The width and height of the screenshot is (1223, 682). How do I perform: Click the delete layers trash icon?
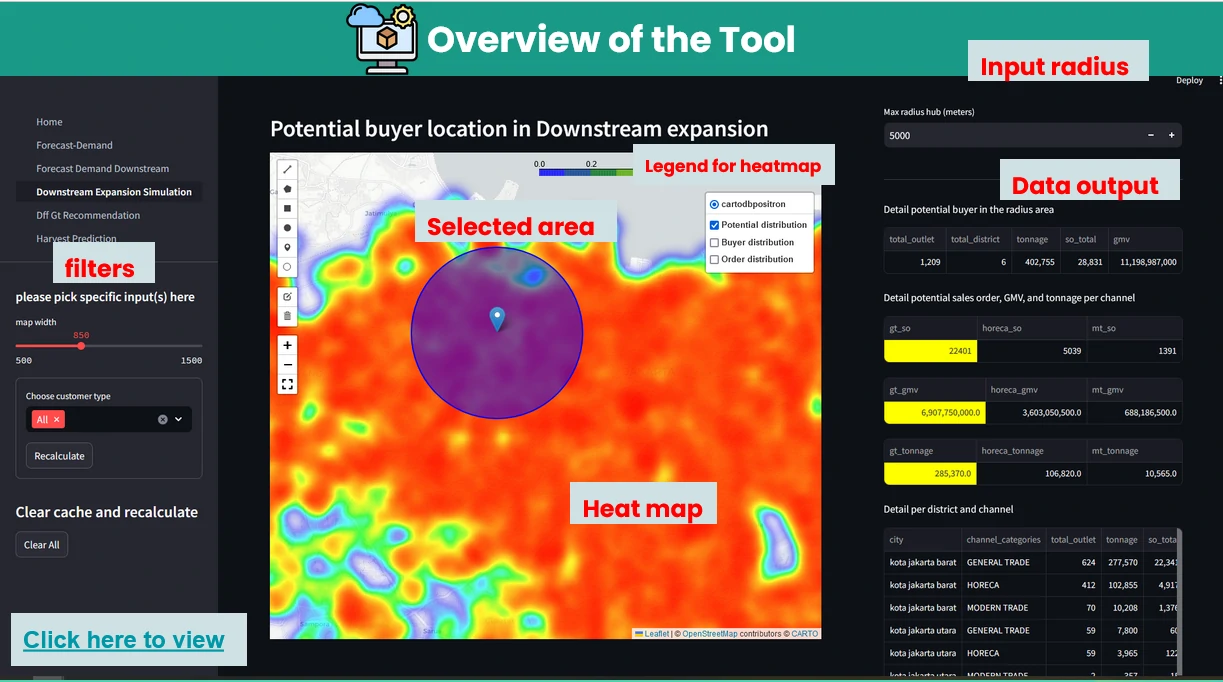(287, 316)
